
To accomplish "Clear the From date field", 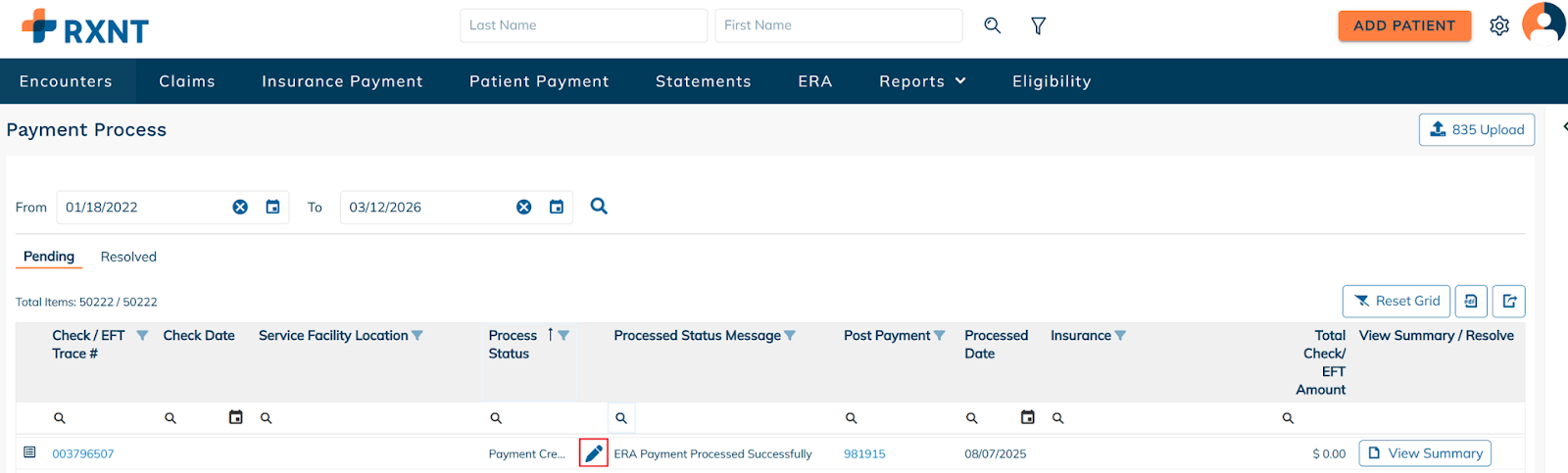I will pyautogui.click(x=240, y=208).
